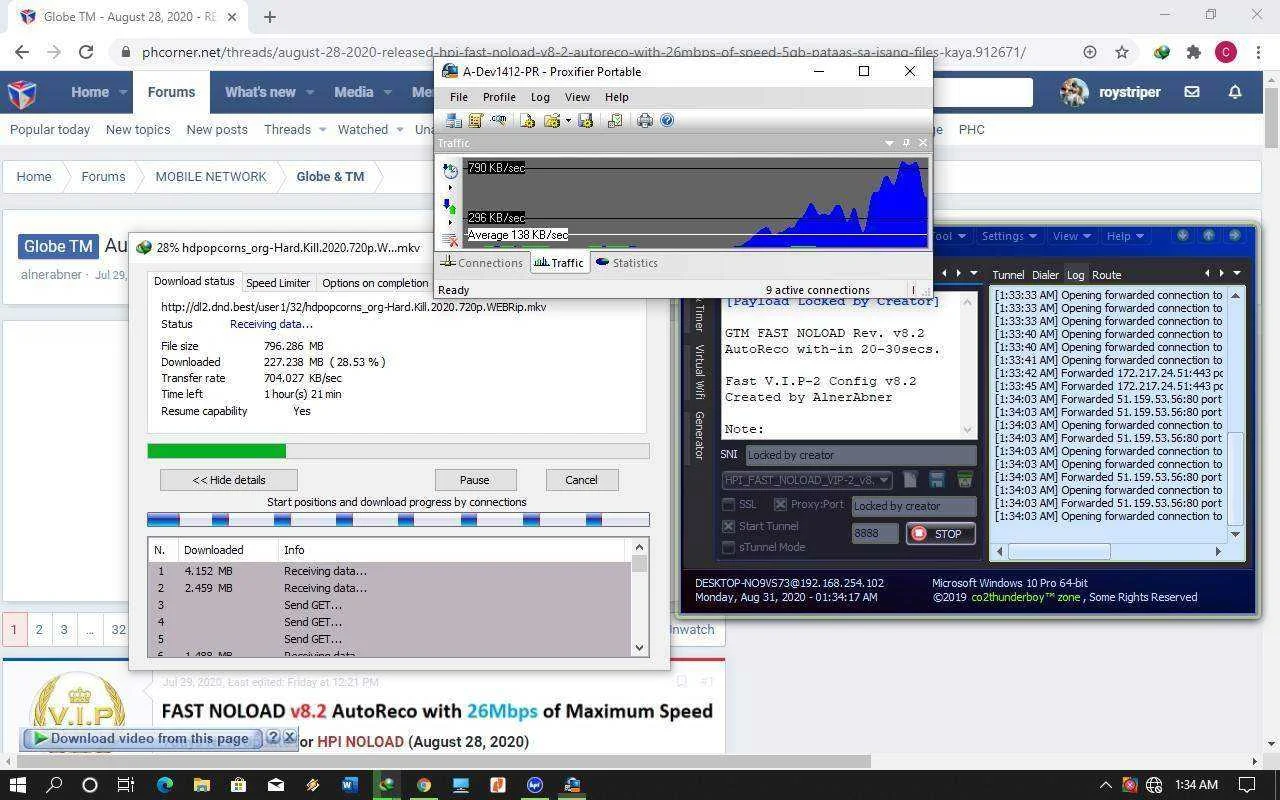Open the Help dropdown in tunnel app
Viewport: 1280px width, 800px height.
point(1126,236)
